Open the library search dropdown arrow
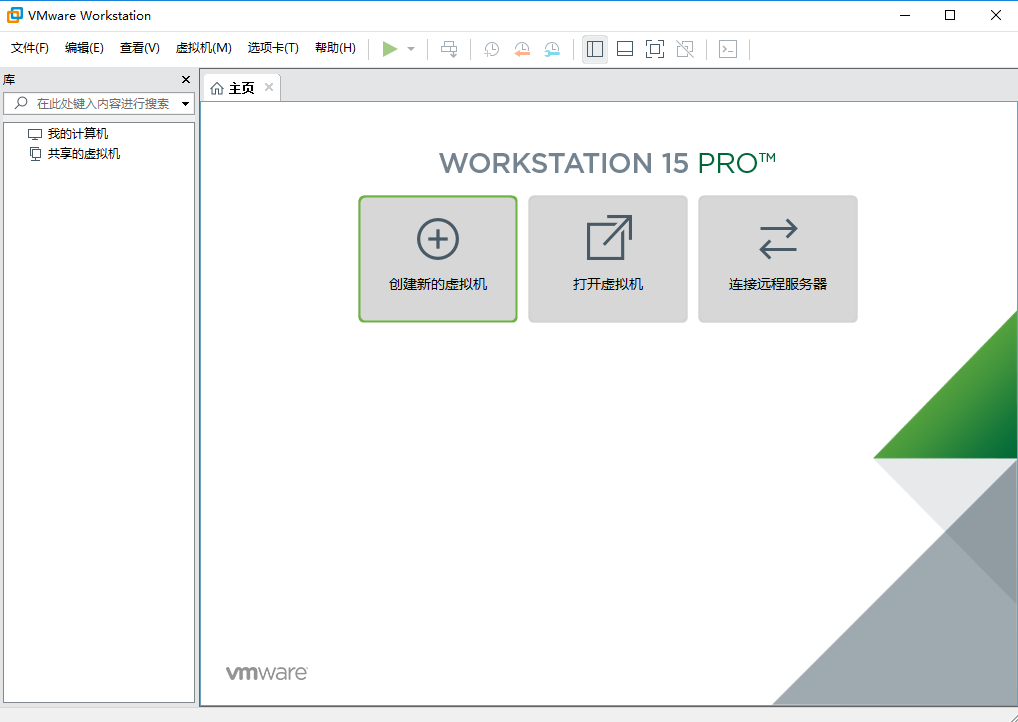This screenshot has height=722, width=1018. coord(186,103)
